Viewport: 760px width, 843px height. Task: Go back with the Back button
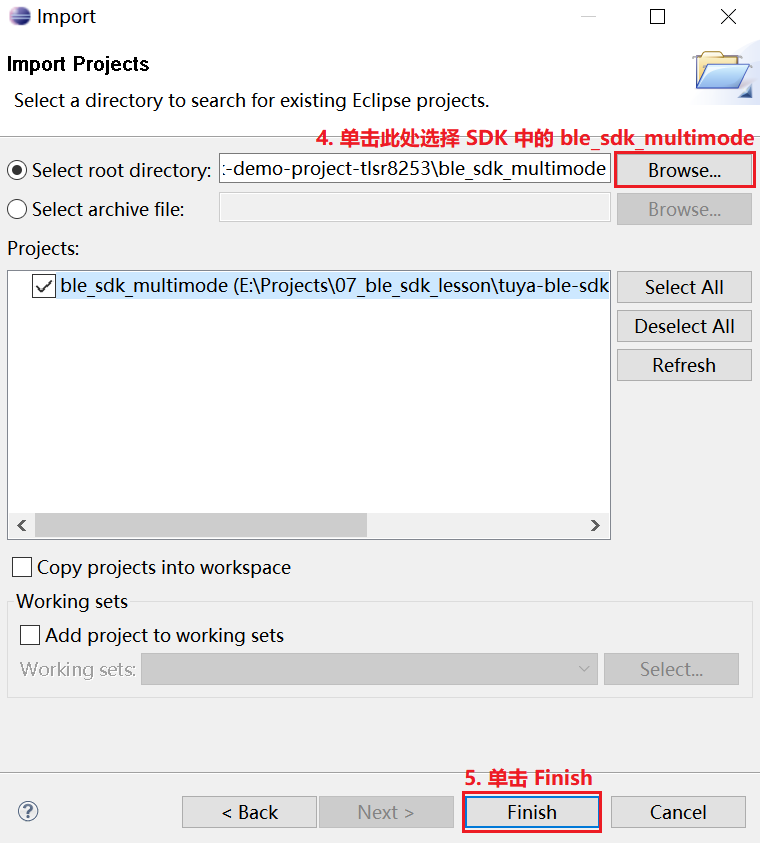[249, 812]
